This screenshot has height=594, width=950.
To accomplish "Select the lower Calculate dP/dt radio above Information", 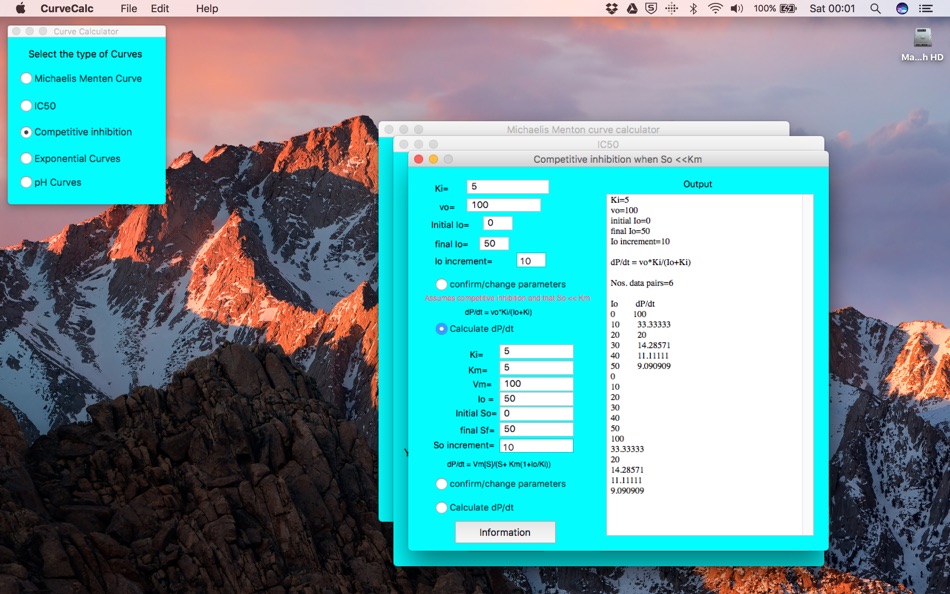I will (x=441, y=507).
